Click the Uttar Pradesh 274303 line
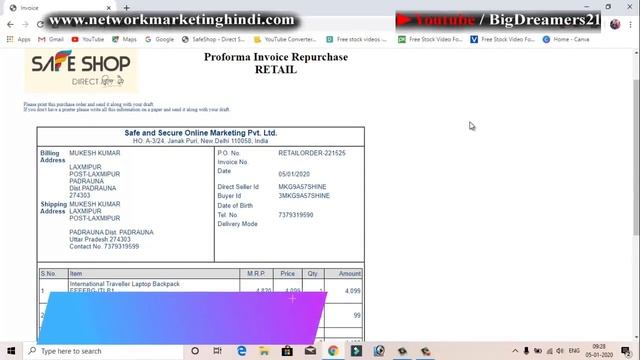 (100, 239)
